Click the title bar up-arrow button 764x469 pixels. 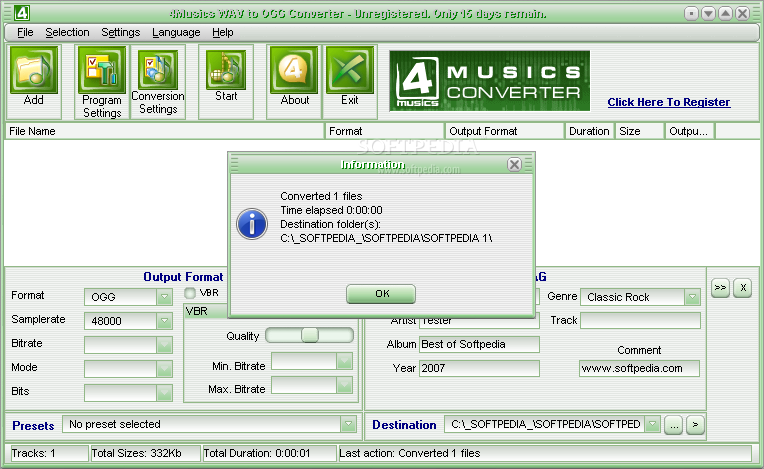click(725, 14)
